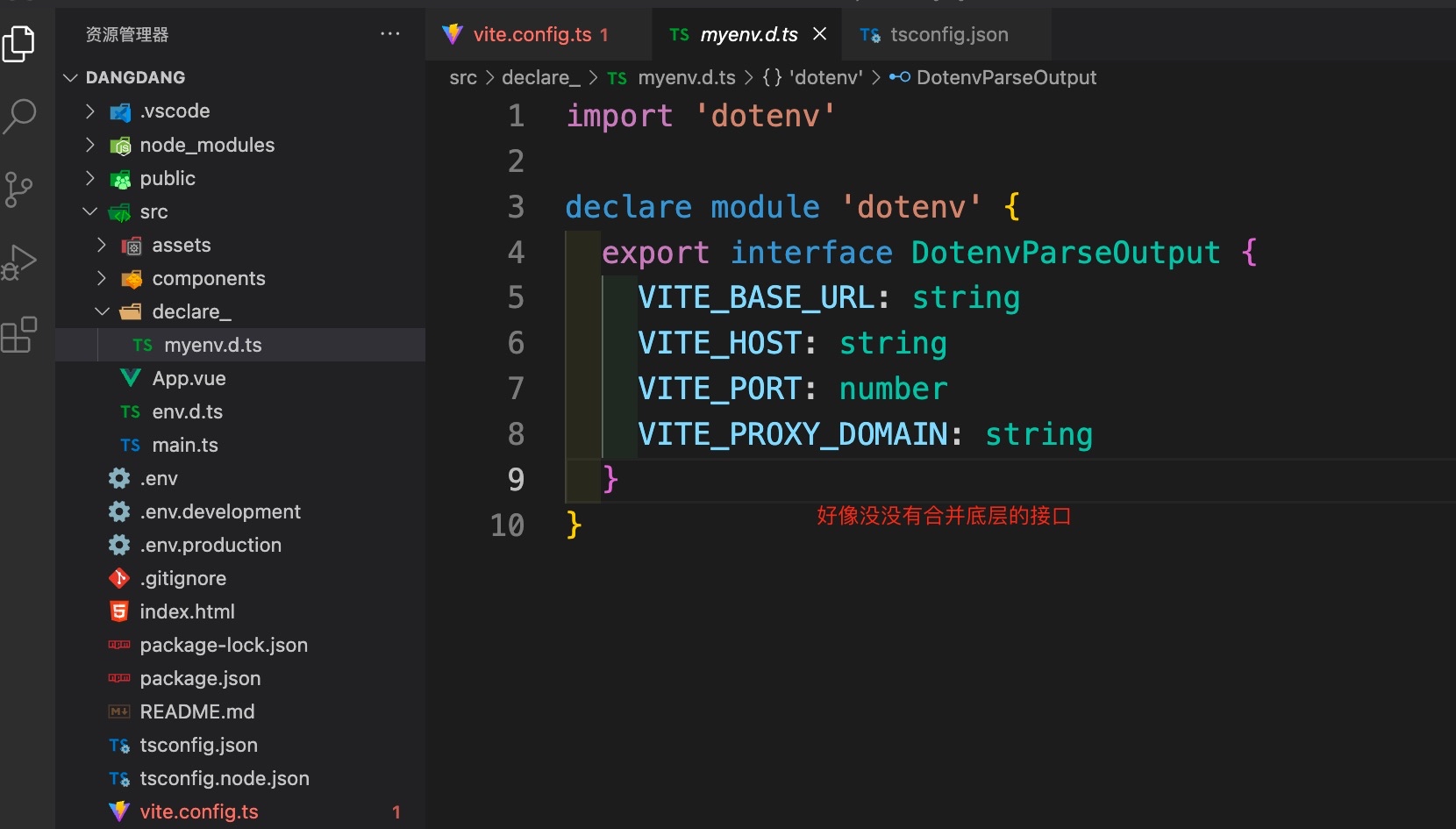Click line number 1 in the gutter

point(517,116)
